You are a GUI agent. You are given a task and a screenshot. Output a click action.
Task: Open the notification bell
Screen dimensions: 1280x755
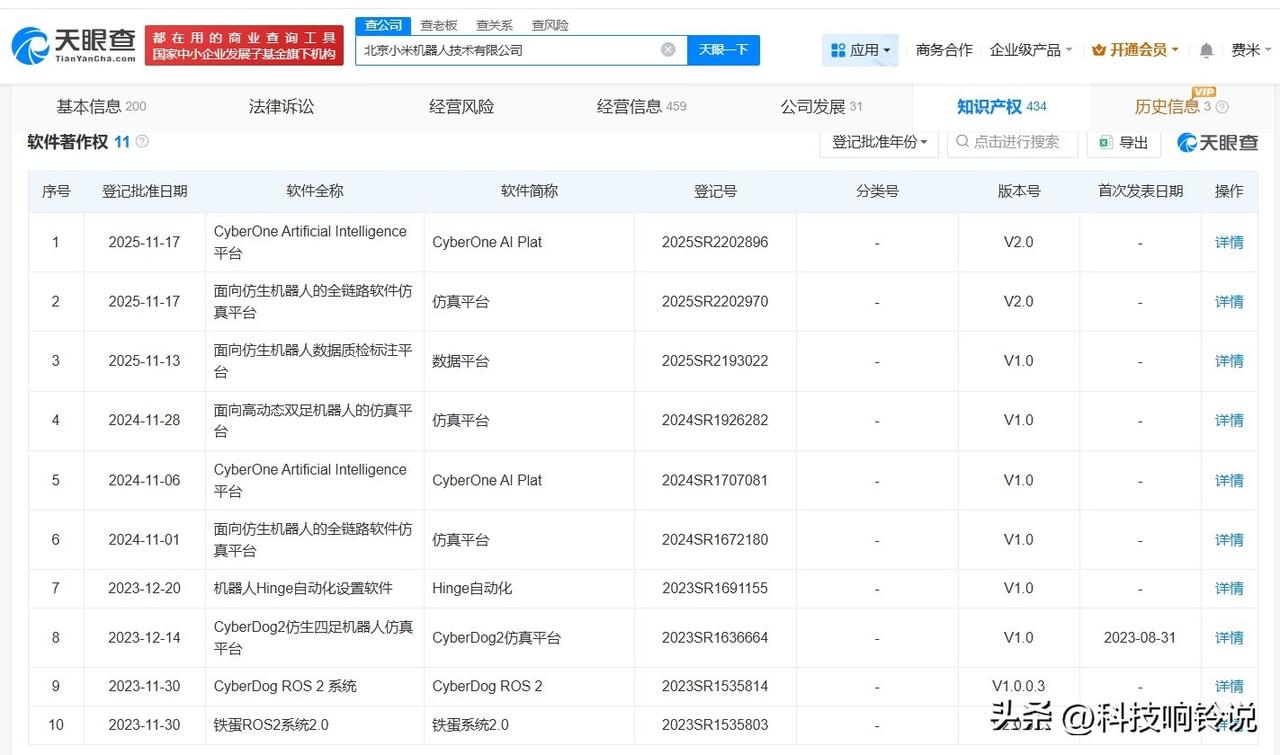(x=1207, y=50)
